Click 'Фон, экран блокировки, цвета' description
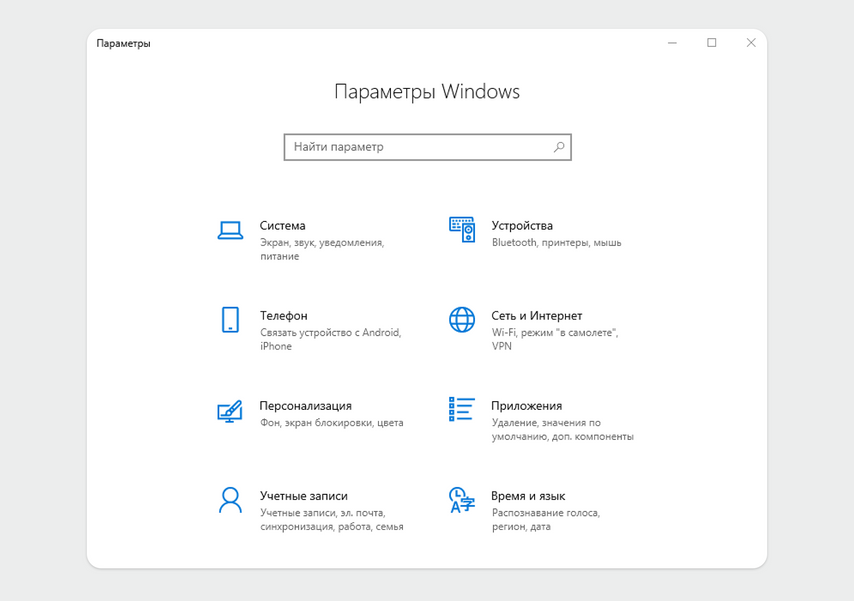 (332, 423)
